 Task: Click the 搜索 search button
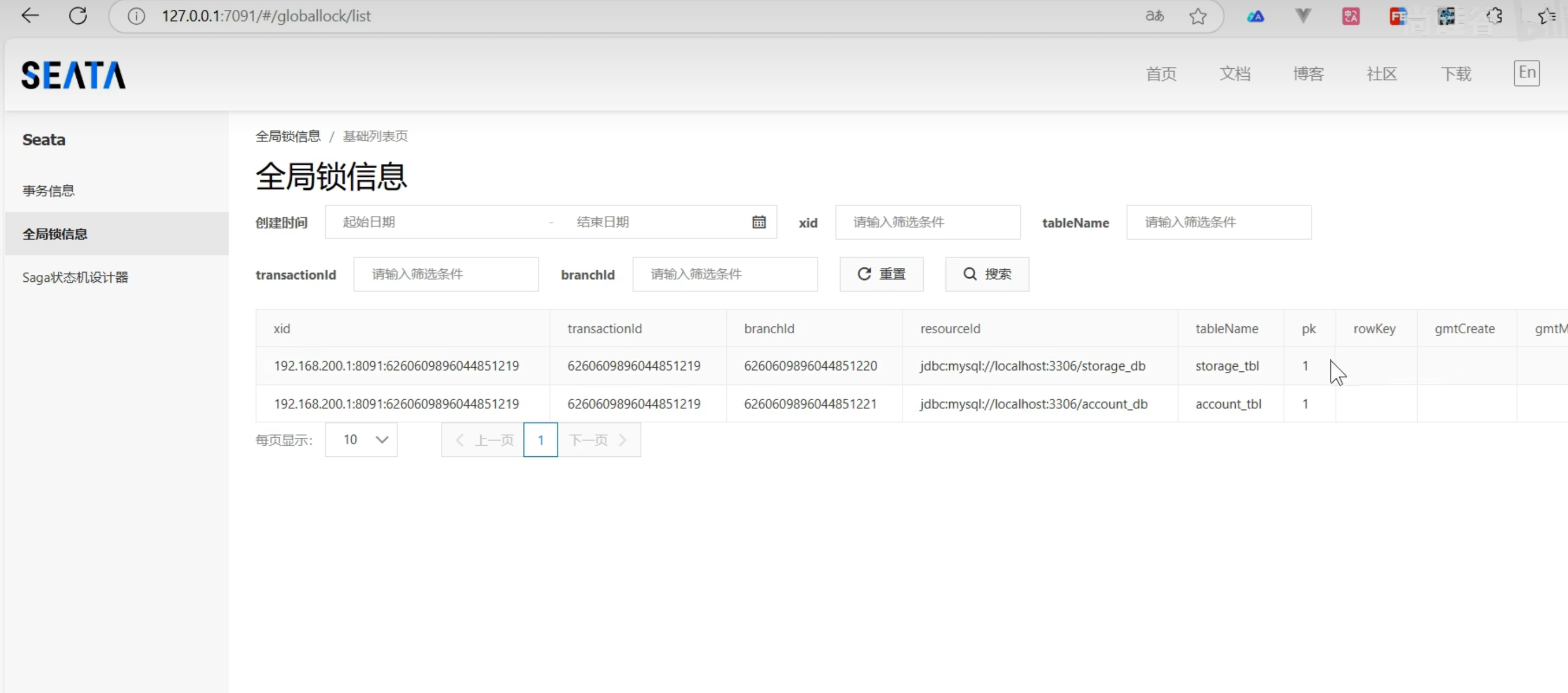tap(987, 274)
